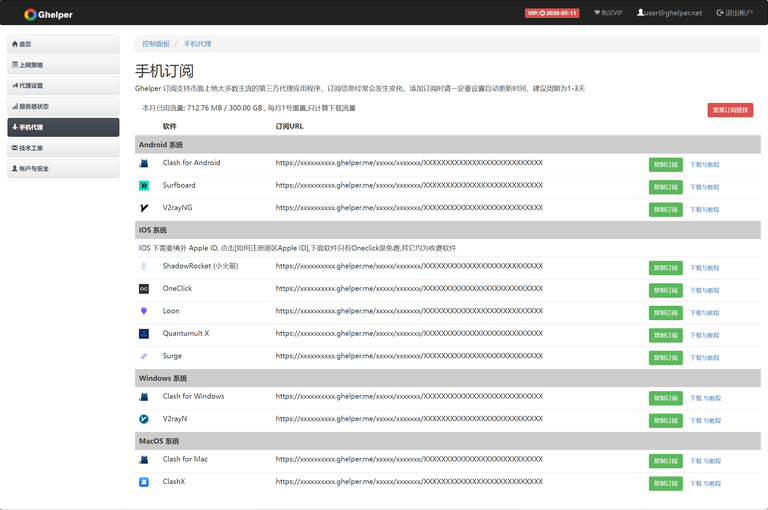Open download tutorial for Clash for Windows
This screenshot has height=510, width=768.
(705, 398)
